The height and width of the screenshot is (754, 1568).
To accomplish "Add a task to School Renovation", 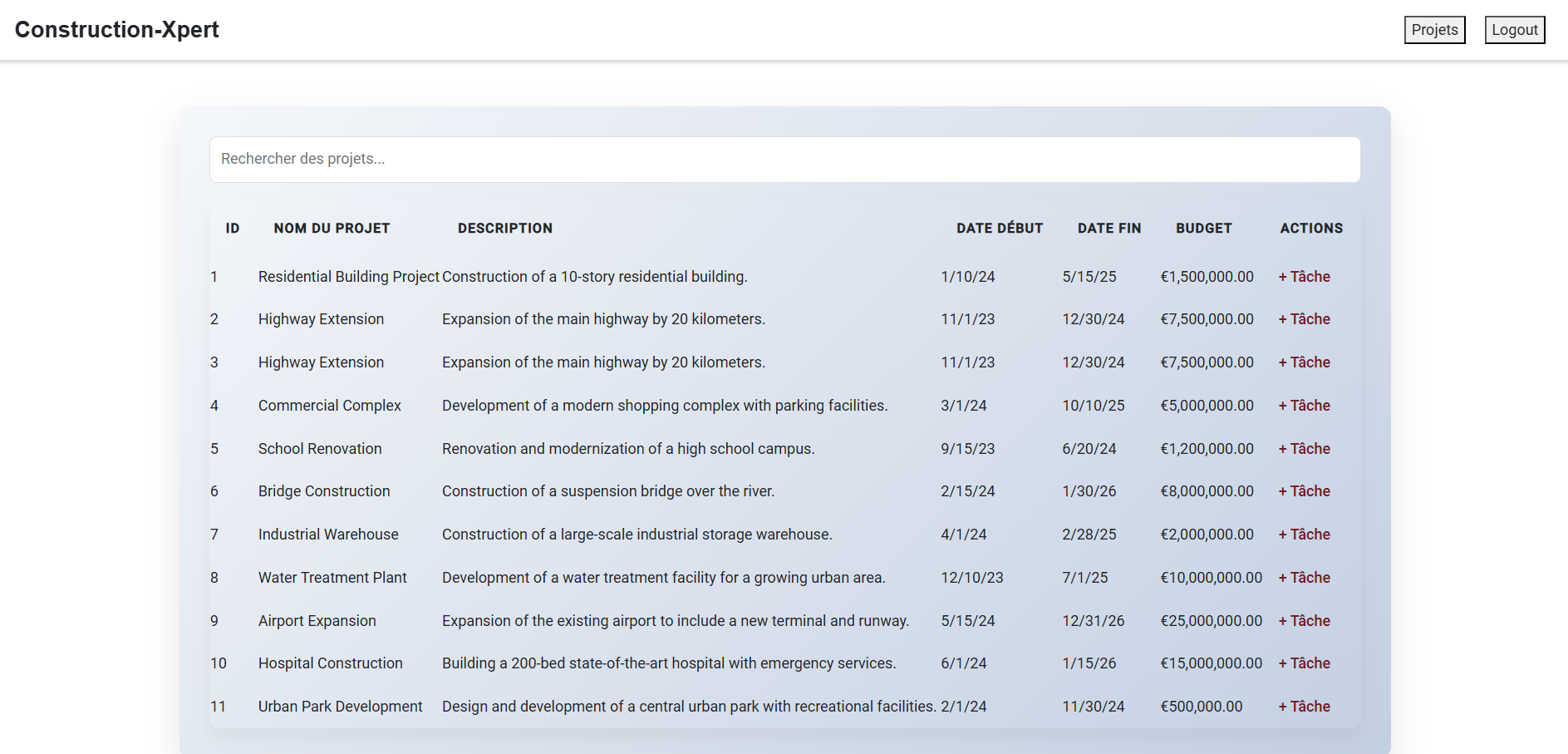I will (x=1304, y=449).
